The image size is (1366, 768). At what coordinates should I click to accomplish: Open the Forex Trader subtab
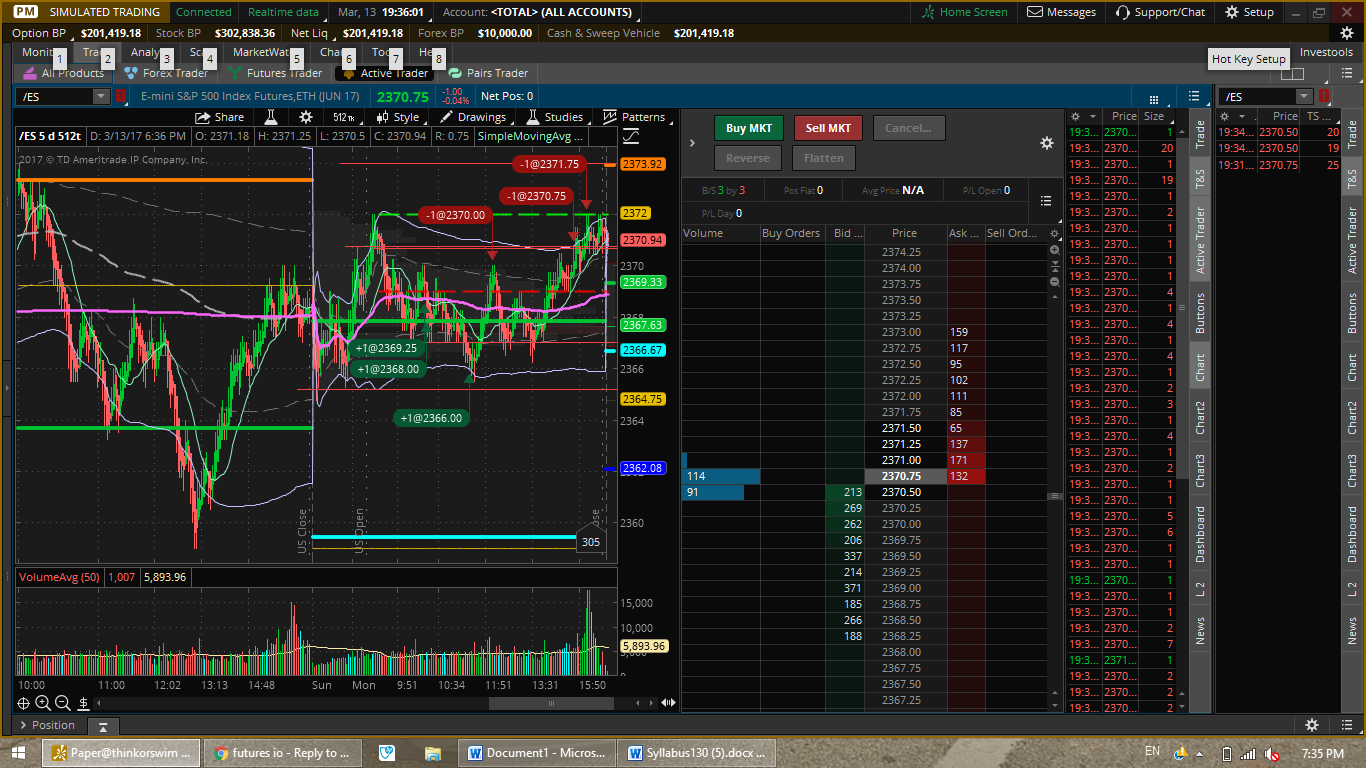click(166, 73)
